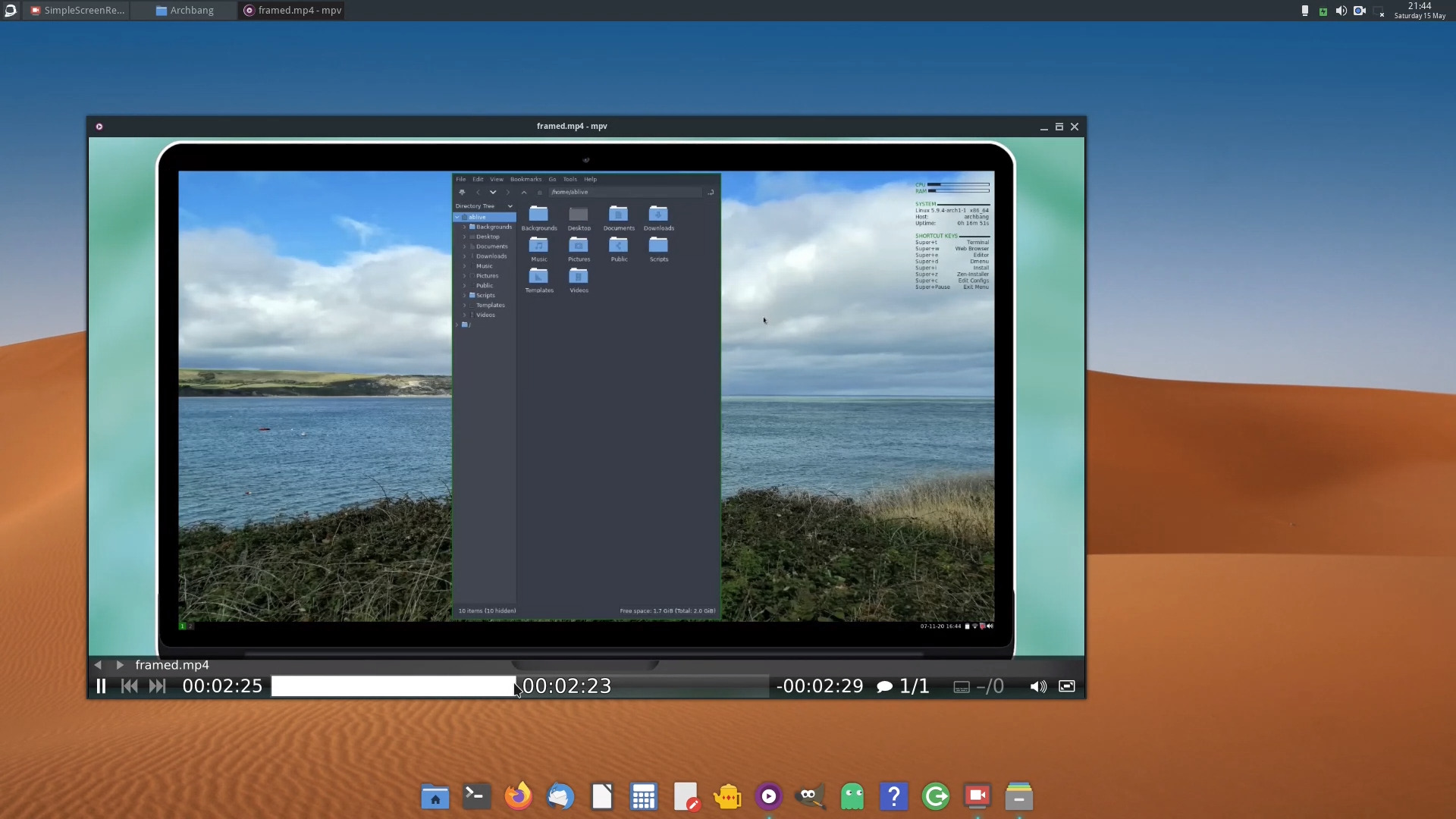The width and height of the screenshot is (1456, 819).
Task: Click the next-chapter button in mpv
Action: tap(157, 686)
